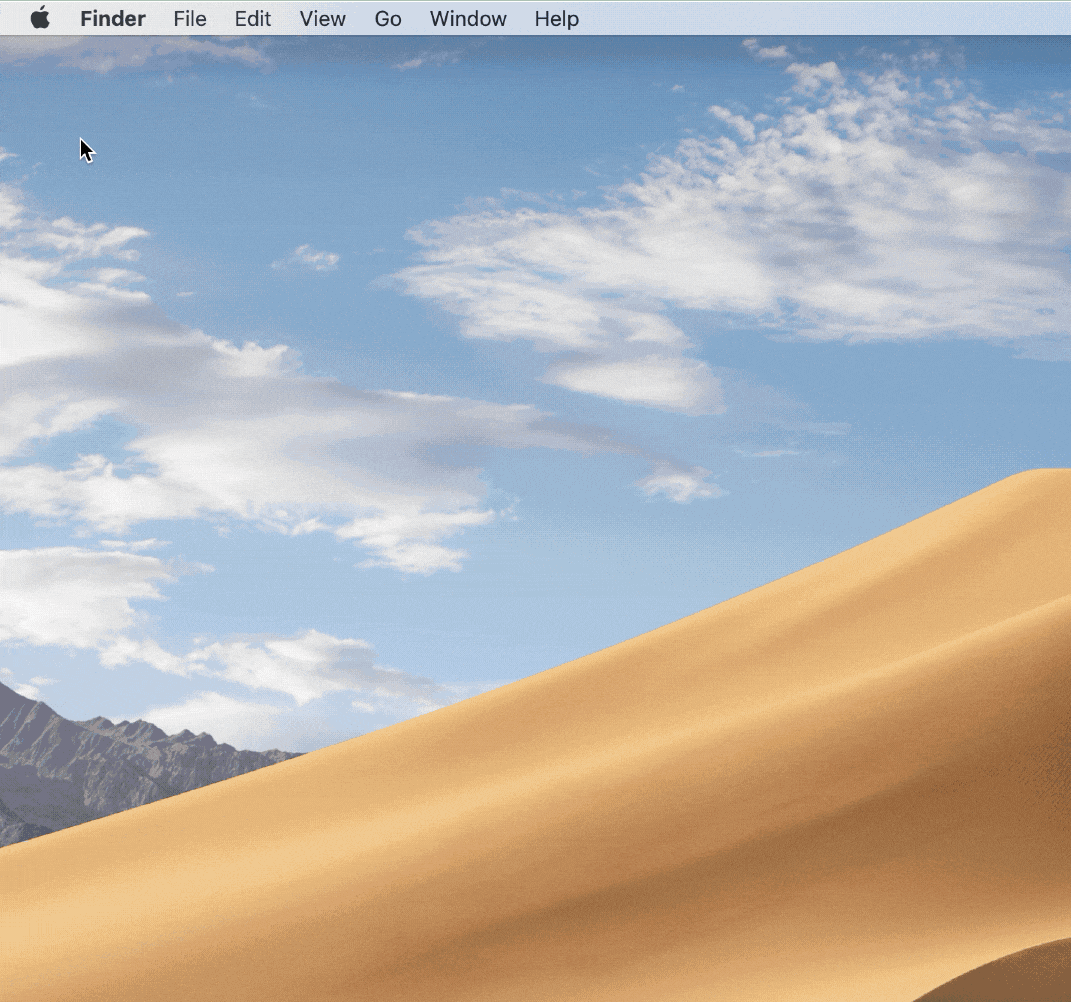1071x1002 pixels.
Task: Open the Apple menu to check About This Mac
Action: click(40, 18)
